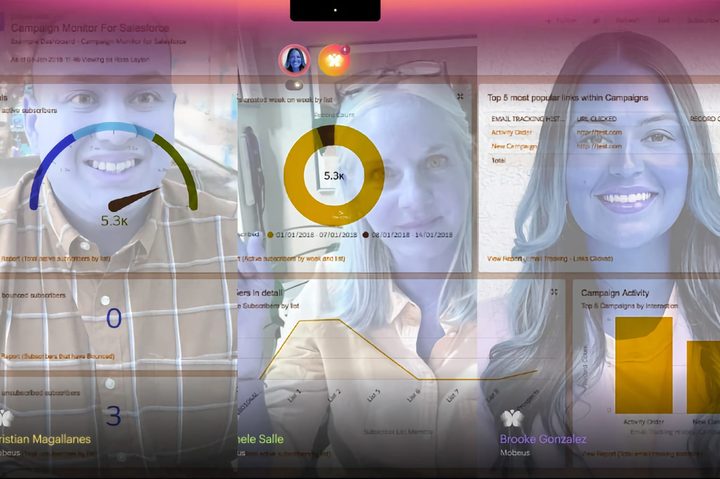
Task: View Report for email tracking links clicked
Action: click(x=550, y=259)
